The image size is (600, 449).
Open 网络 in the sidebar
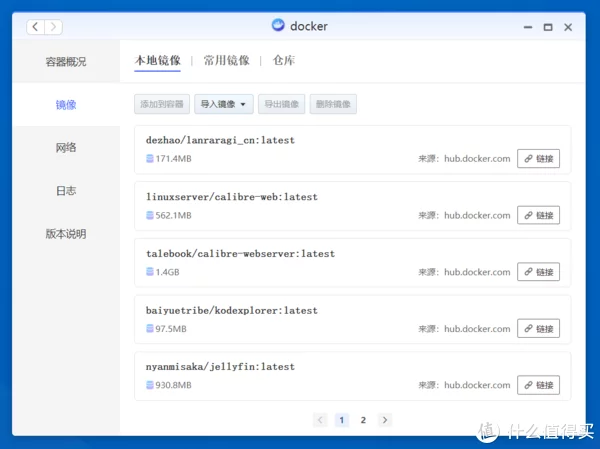[x=66, y=147]
